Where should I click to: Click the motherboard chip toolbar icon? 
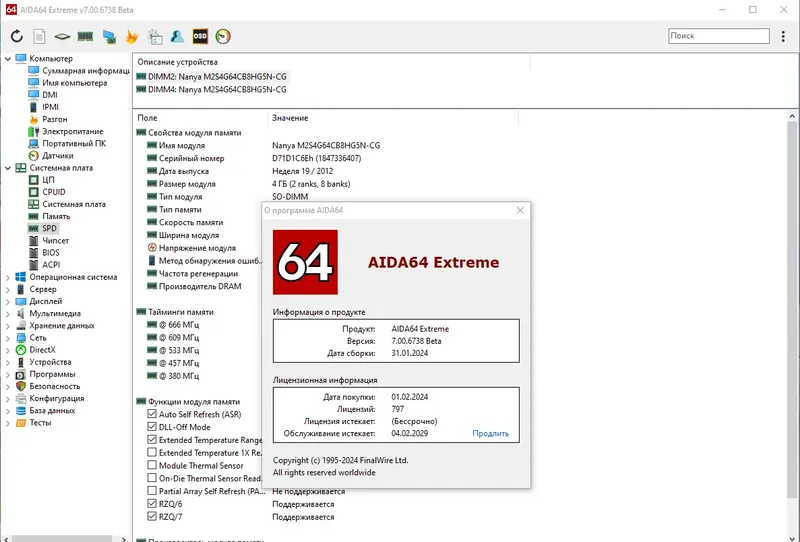click(62, 36)
